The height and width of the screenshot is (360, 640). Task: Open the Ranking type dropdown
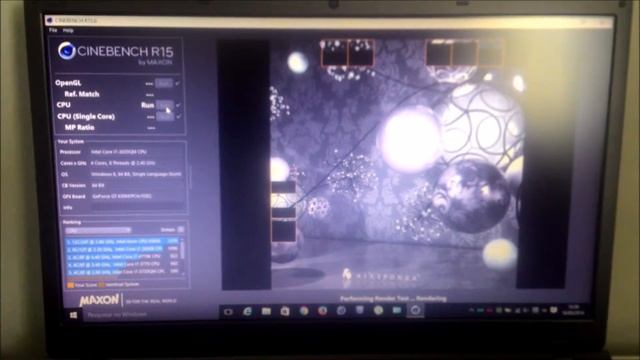(98, 231)
